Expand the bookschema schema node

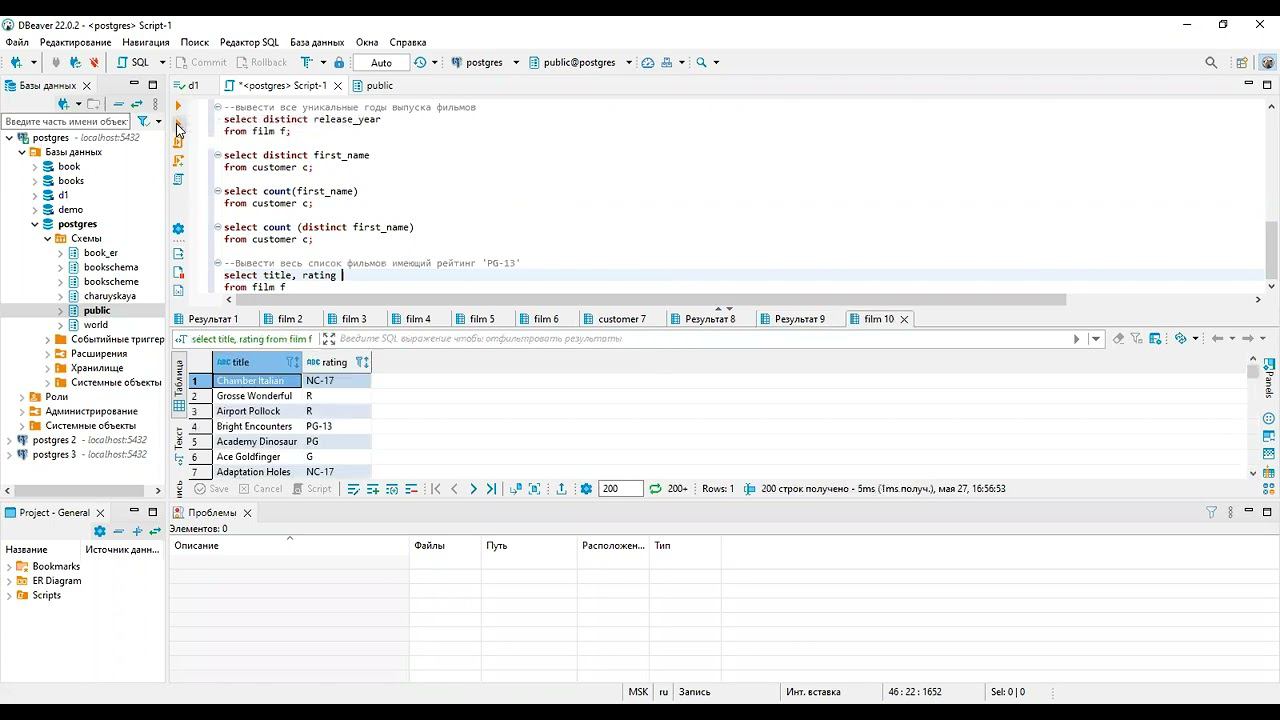coord(60,267)
